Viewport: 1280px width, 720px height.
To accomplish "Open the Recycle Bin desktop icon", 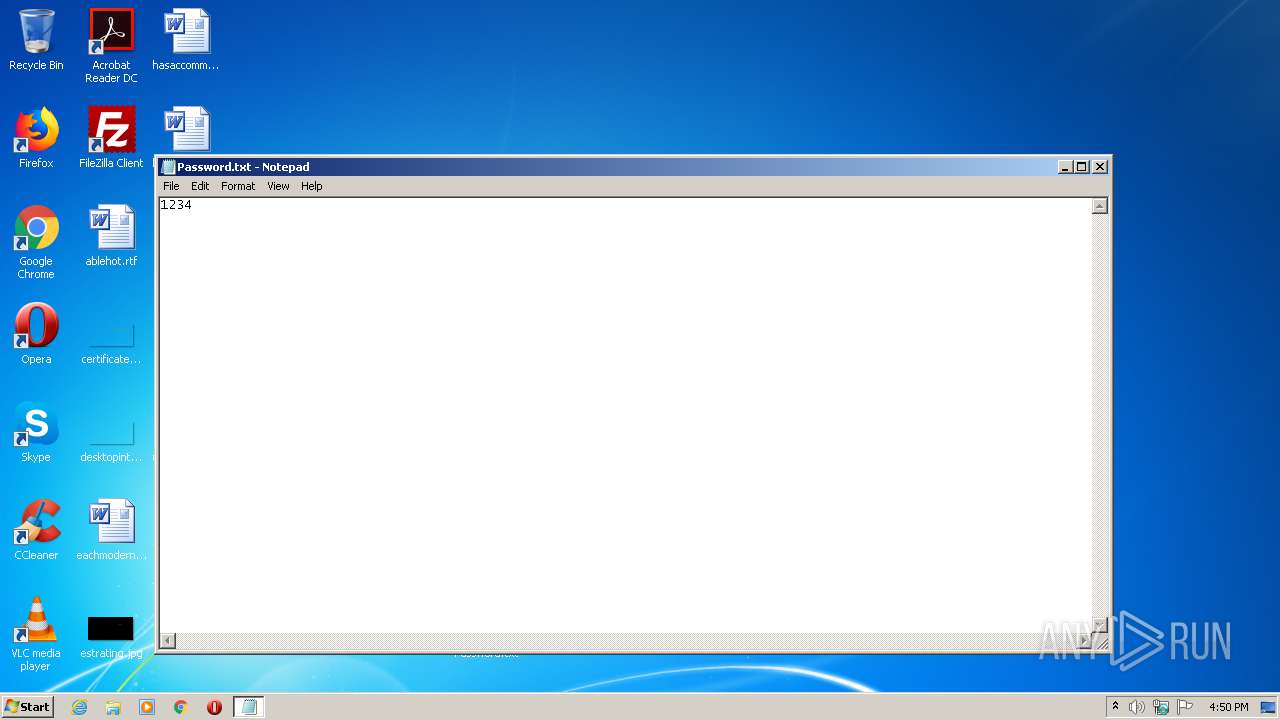I will pos(36,40).
